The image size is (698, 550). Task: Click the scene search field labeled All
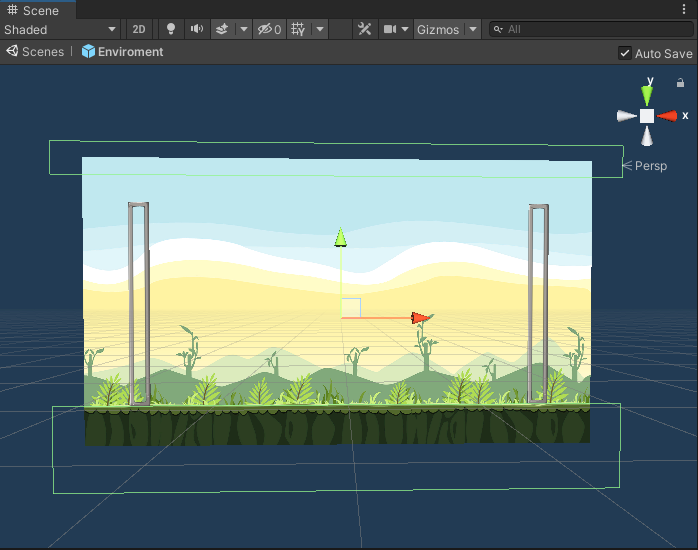591,30
